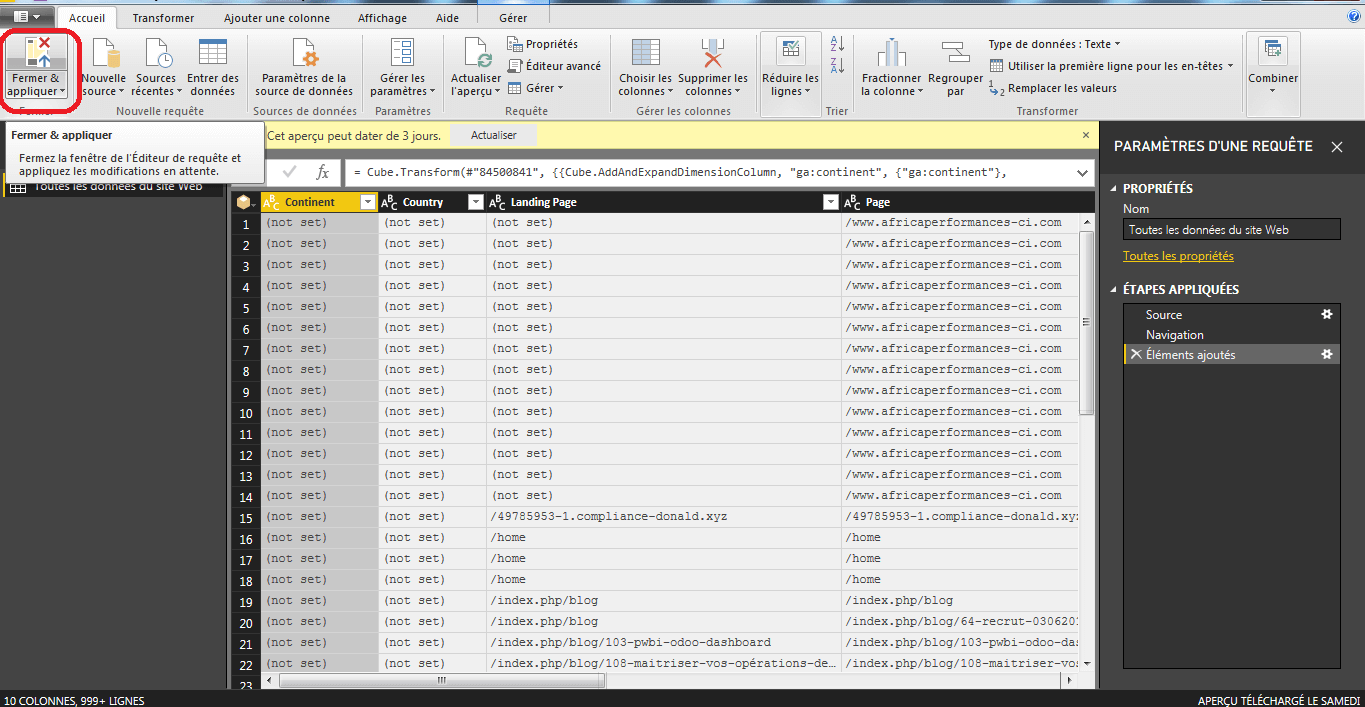Viewport: 1365px width, 707px height.
Task: Click the fx formula icon
Action: [322, 172]
